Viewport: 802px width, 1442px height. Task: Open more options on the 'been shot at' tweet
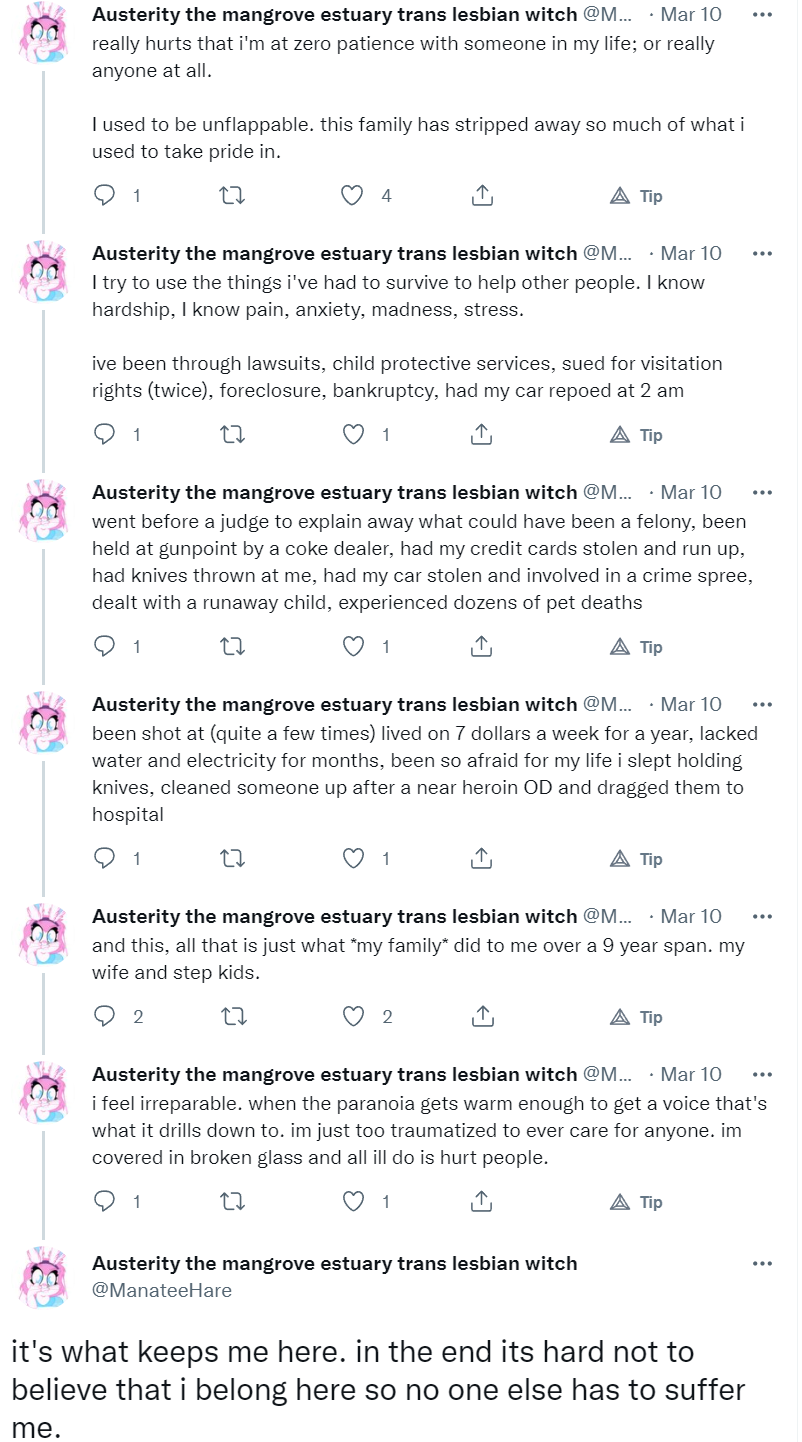762,704
